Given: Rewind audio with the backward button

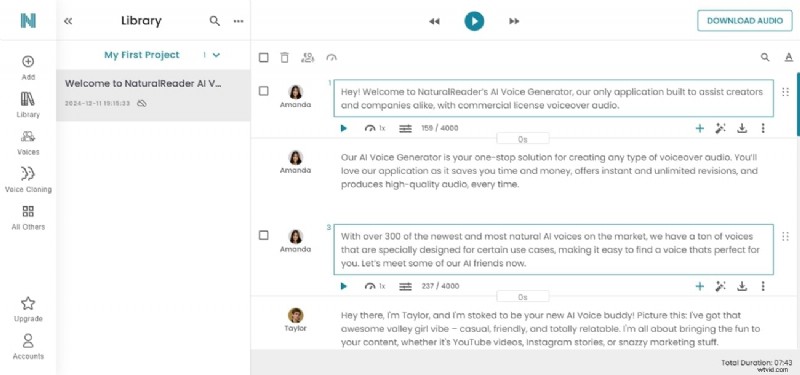Looking at the screenshot, I should pos(434,21).
